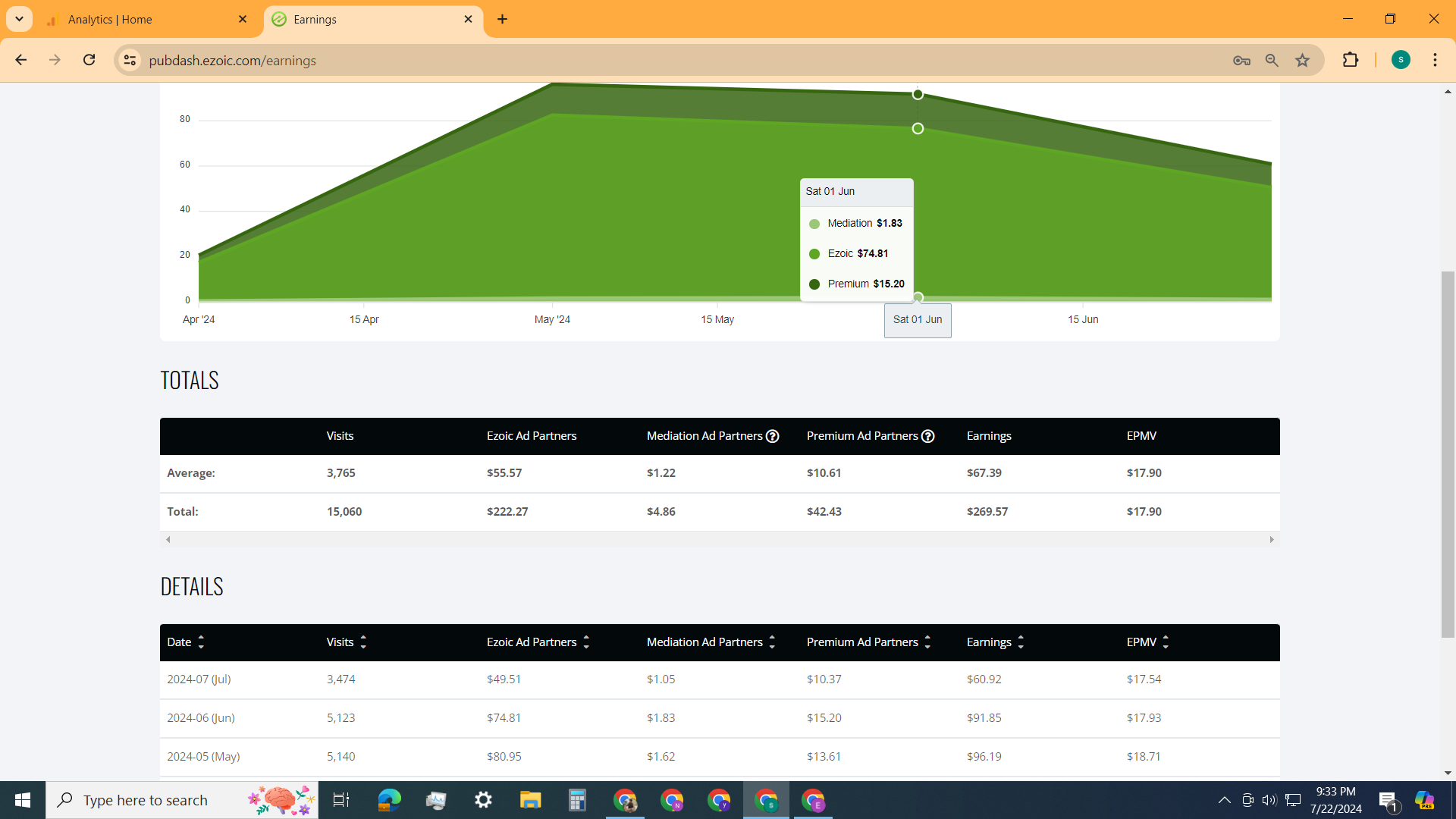This screenshot has height=819, width=1456.
Task: Select the Earnings browser tab
Action: click(x=373, y=20)
